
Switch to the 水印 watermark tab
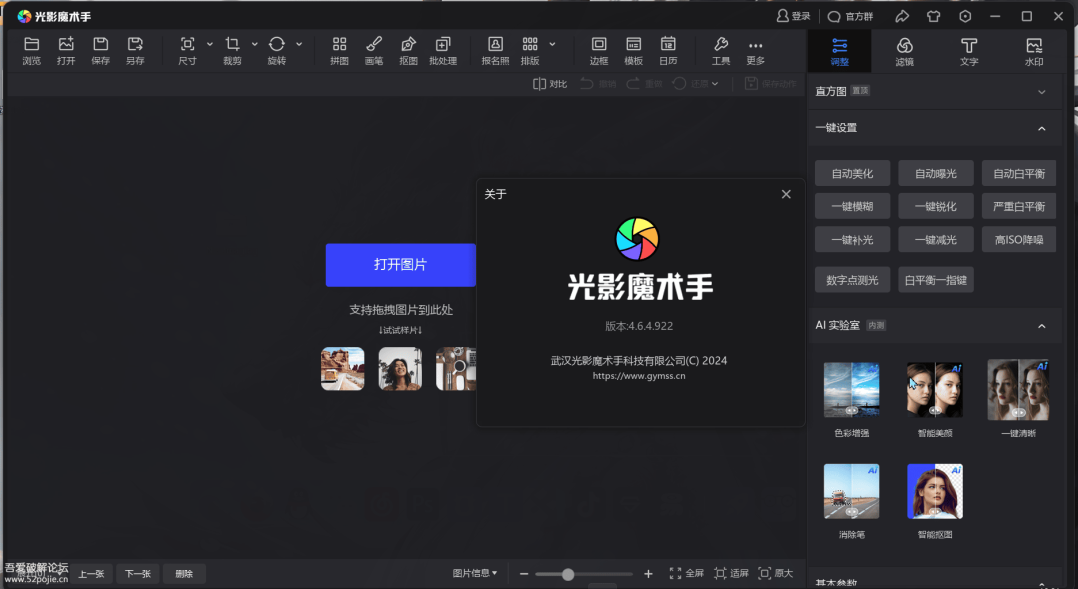click(1034, 51)
